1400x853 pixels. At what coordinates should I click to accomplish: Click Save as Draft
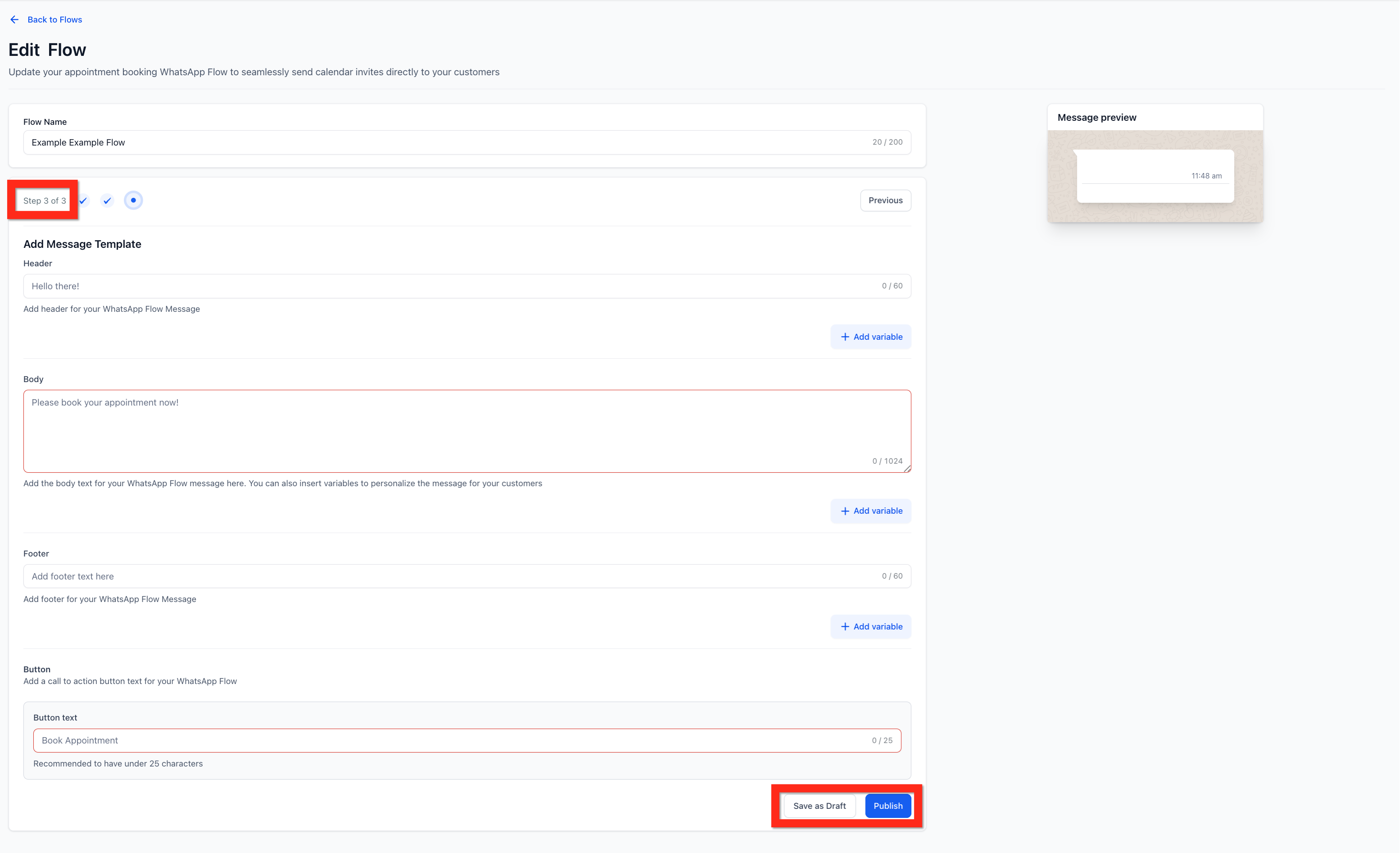[x=819, y=805]
